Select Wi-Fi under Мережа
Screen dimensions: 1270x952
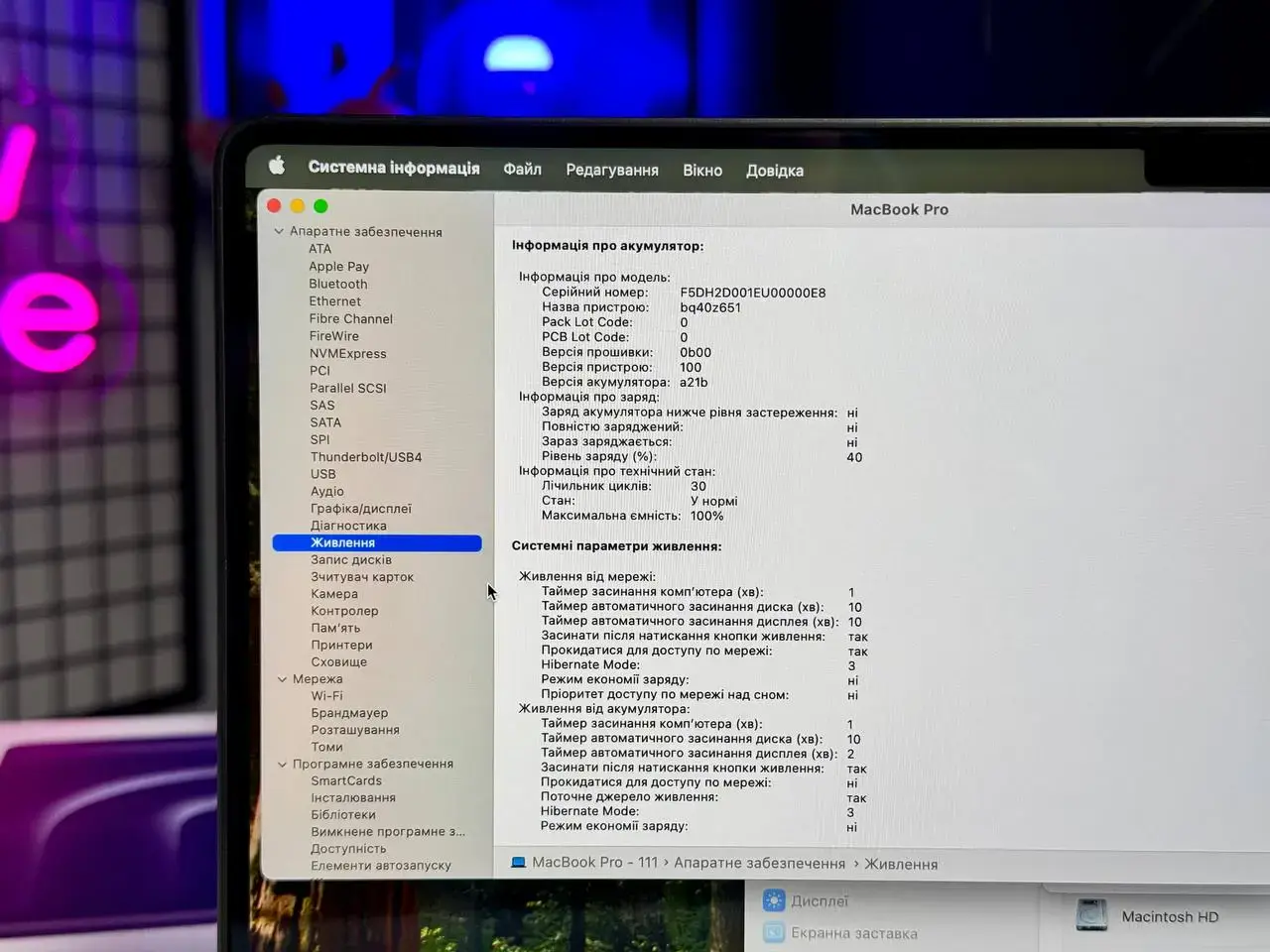coord(326,696)
